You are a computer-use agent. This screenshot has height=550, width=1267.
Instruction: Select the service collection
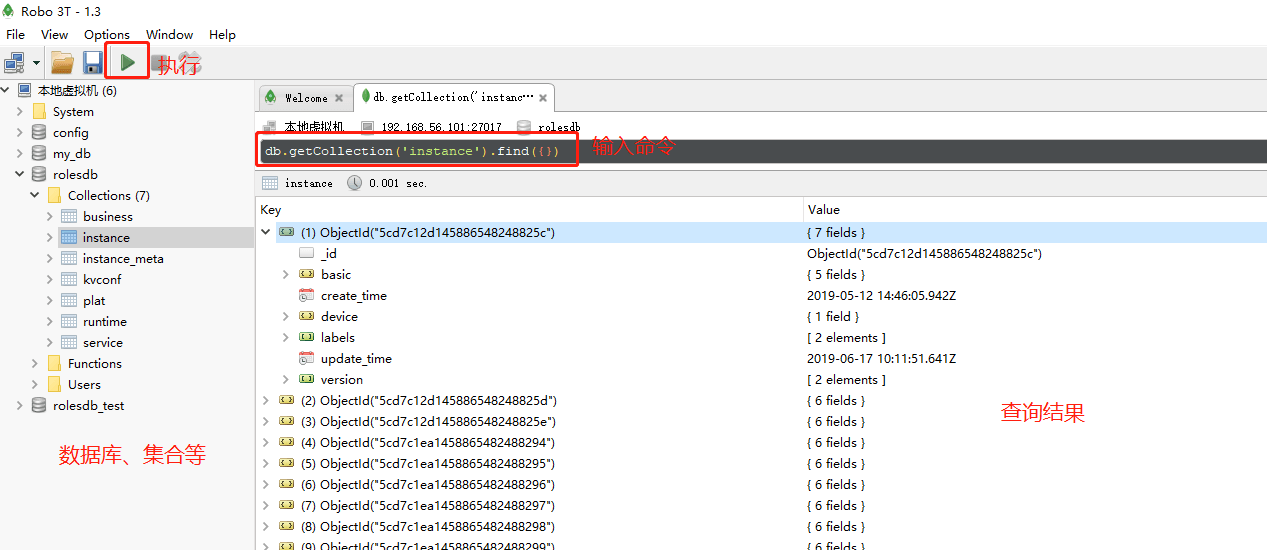103,342
